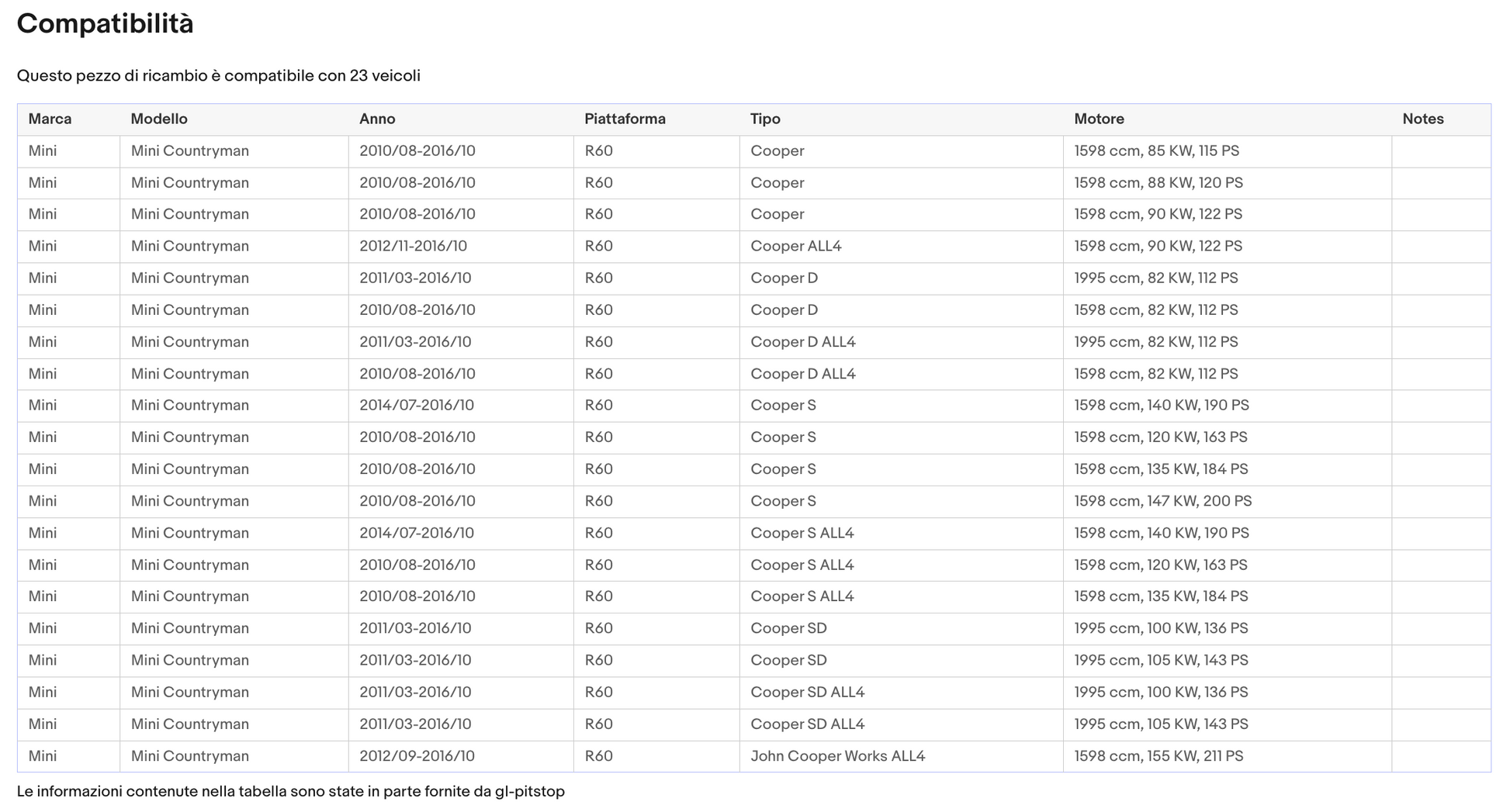The image size is (1510, 812).
Task: Click Mini Countryman in the Cooper ALL4 row
Action: point(189,247)
